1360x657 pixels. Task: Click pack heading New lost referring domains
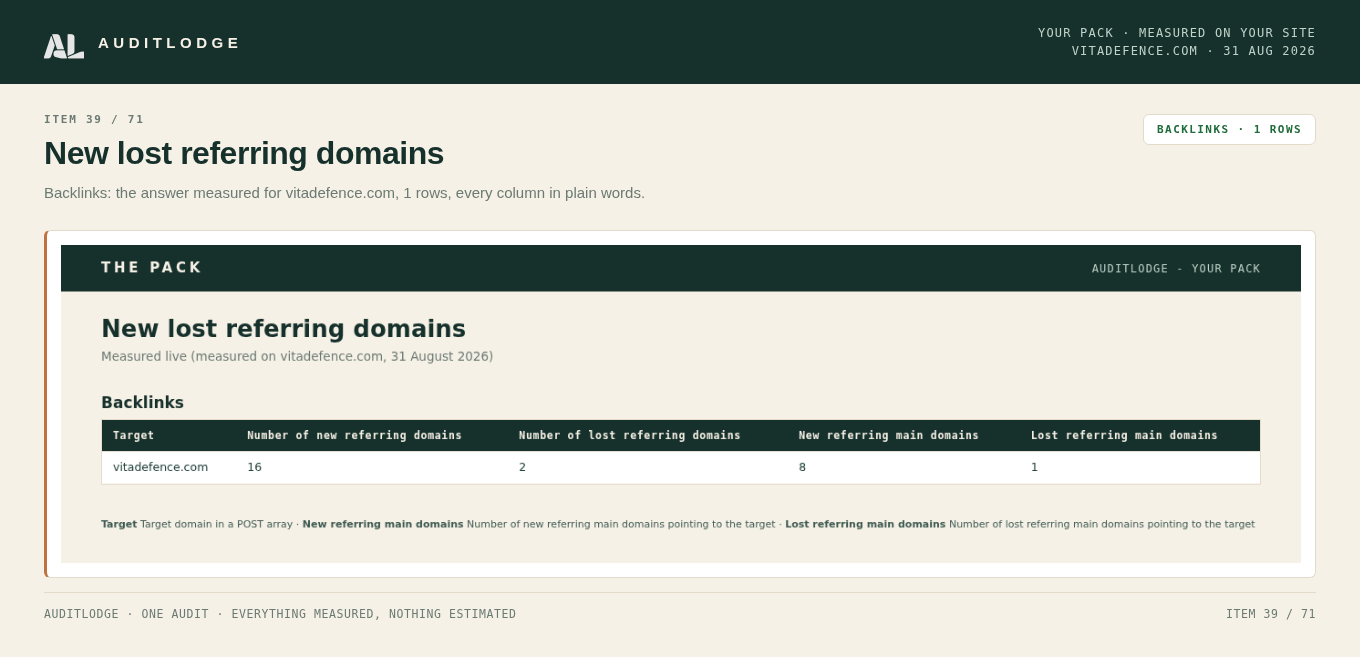coord(283,329)
